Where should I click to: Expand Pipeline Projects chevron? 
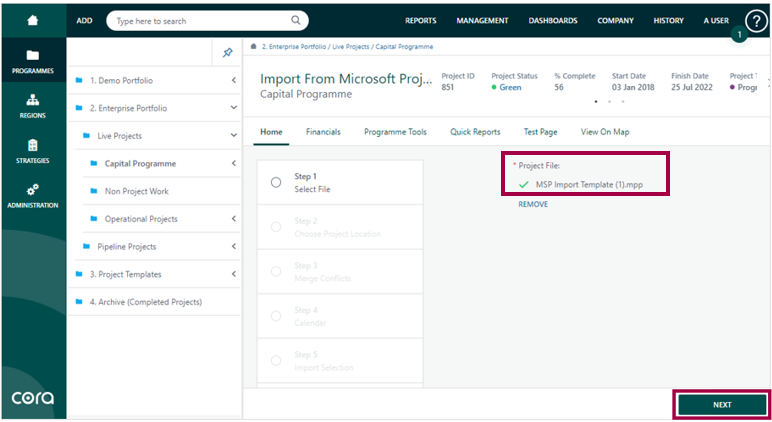click(x=234, y=246)
